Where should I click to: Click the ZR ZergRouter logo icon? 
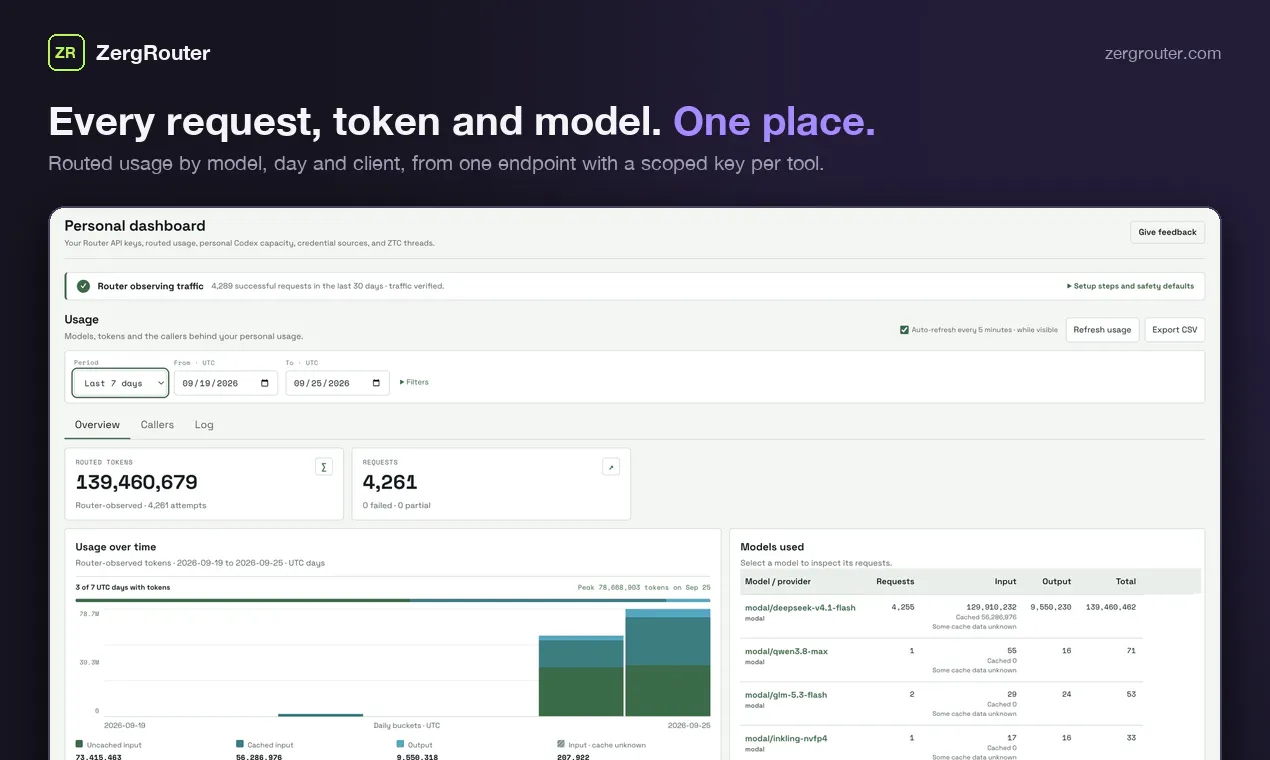click(66, 53)
